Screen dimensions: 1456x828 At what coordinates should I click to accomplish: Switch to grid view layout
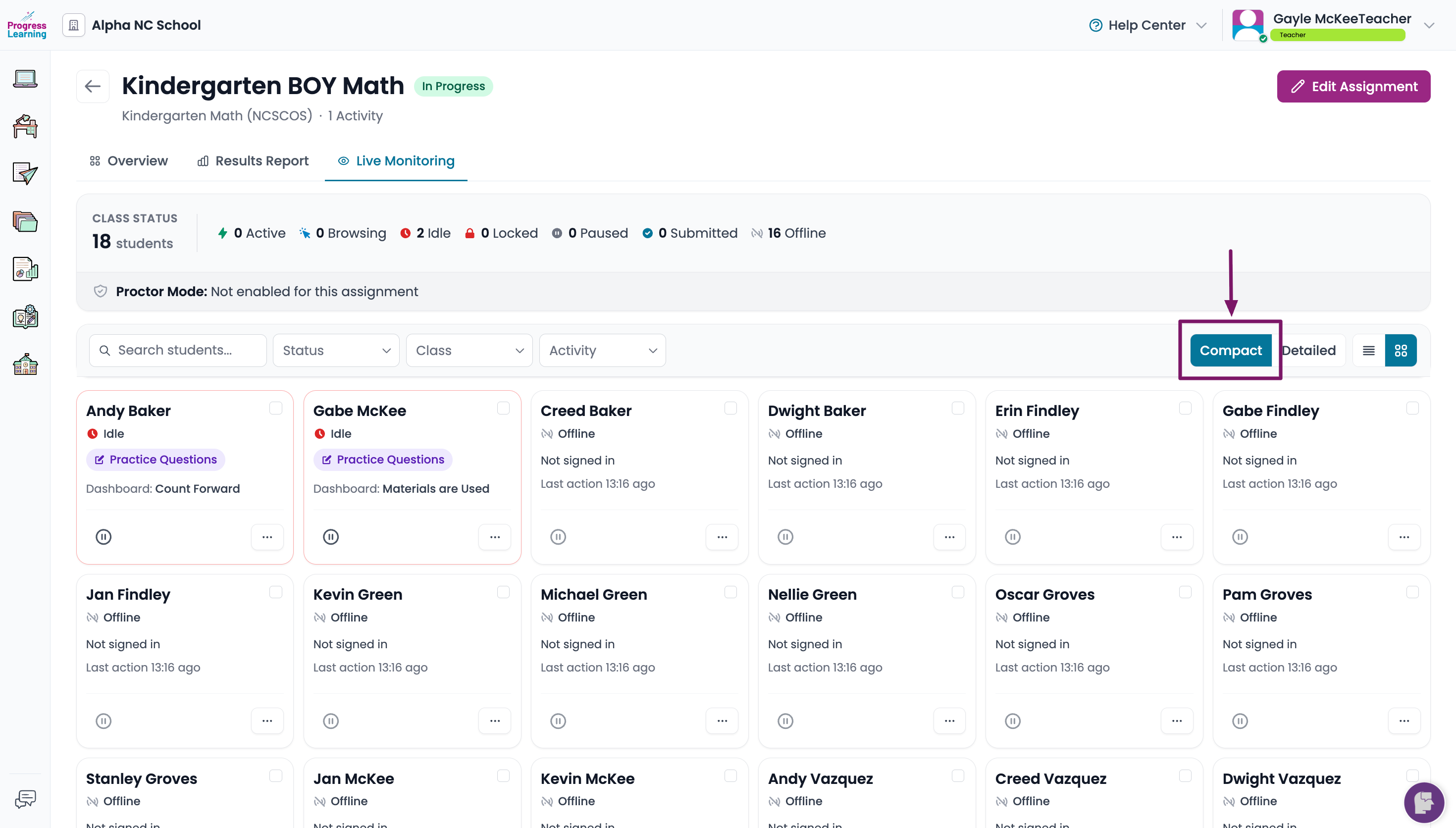1401,350
